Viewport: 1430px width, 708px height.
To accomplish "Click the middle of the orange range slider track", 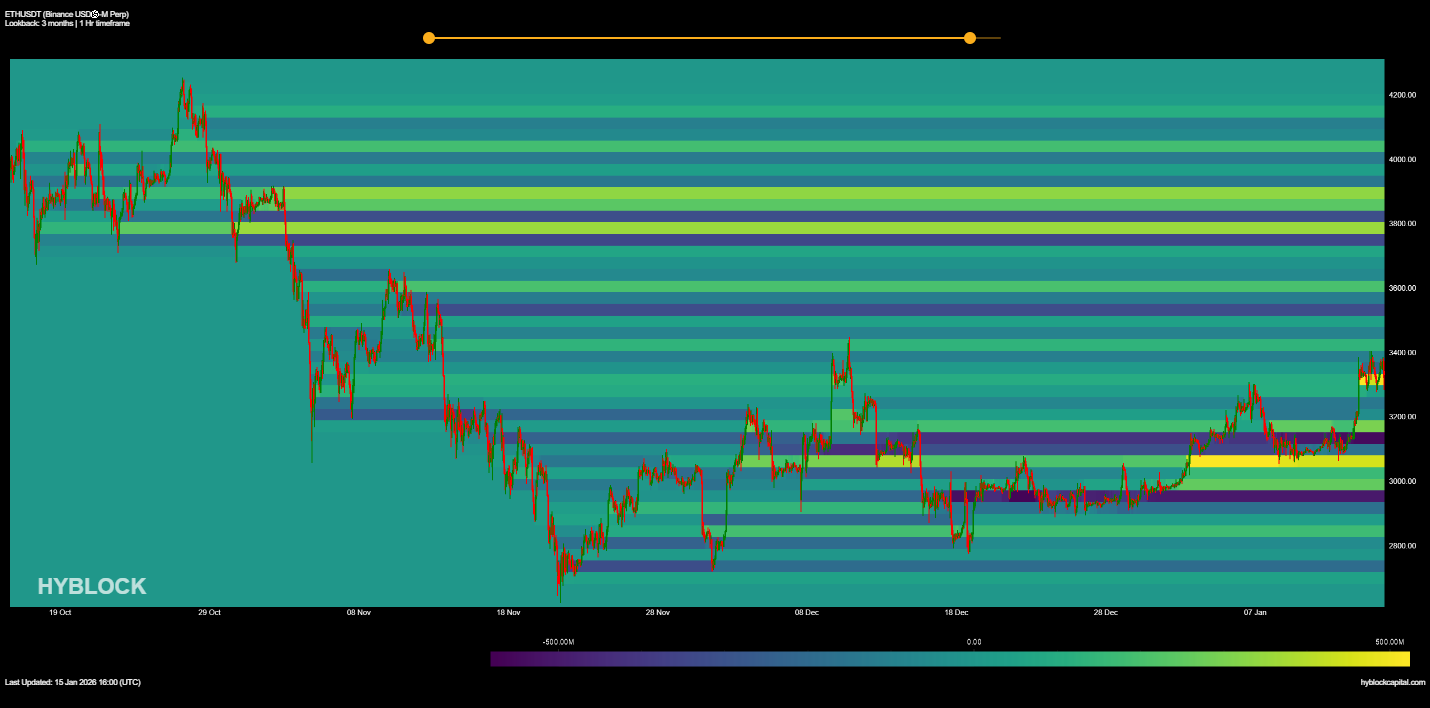I will tap(699, 38).
